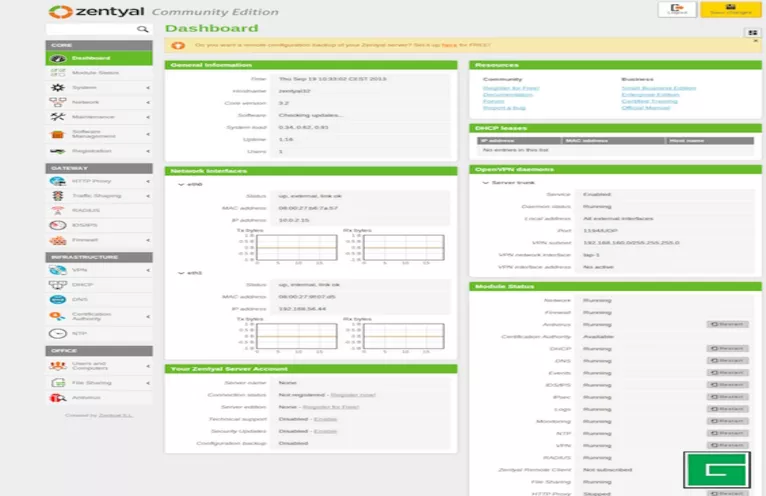Click the Save changes button

[x=731, y=10]
